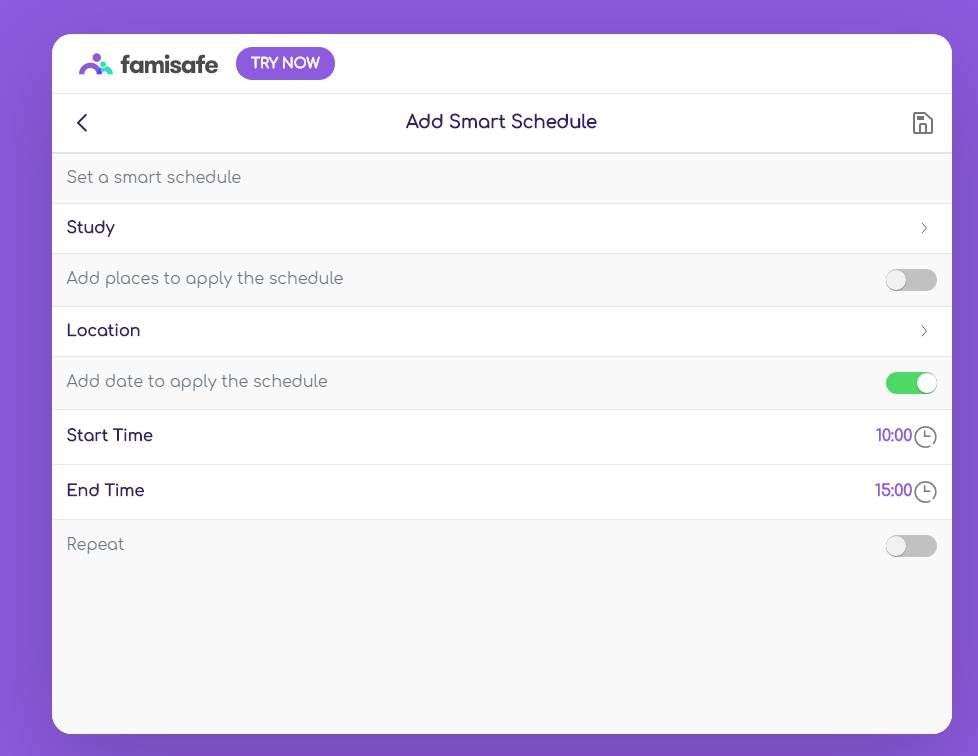Enable the add places toggle
Image resolution: width=978 pixels, height=756 pixels.
click(x=911, y=280)
